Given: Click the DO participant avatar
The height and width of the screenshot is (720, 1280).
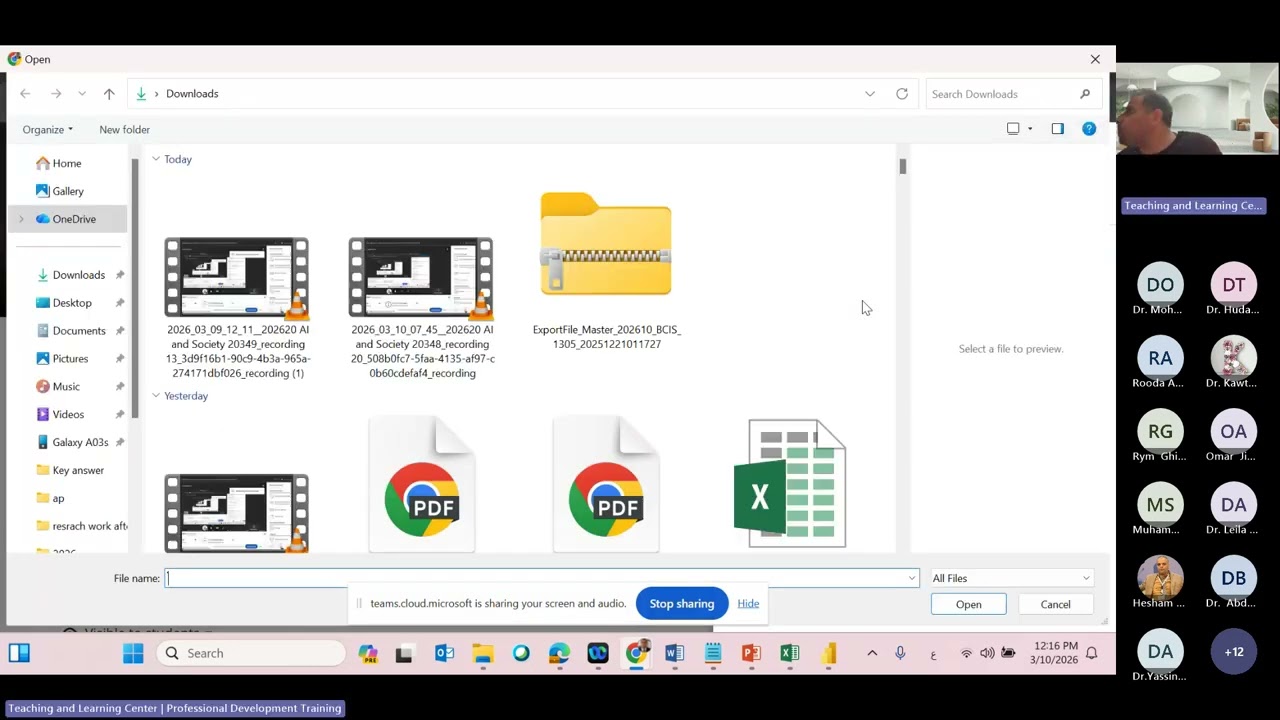Looking at the screenshot, I should [x=1160, y=285].
